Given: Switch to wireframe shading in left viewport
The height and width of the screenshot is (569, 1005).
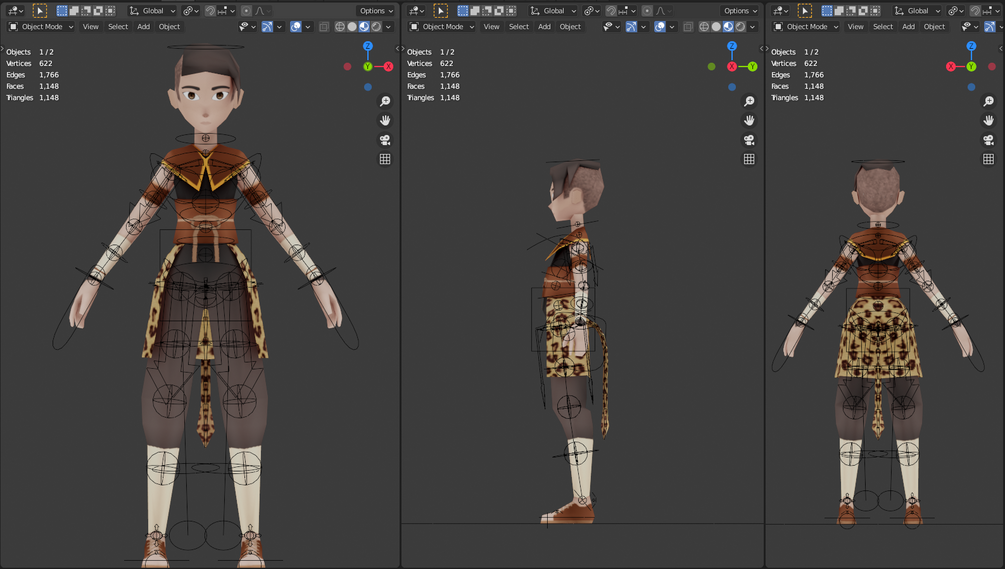Looking at the screenshot, I should tap(340, 27).
